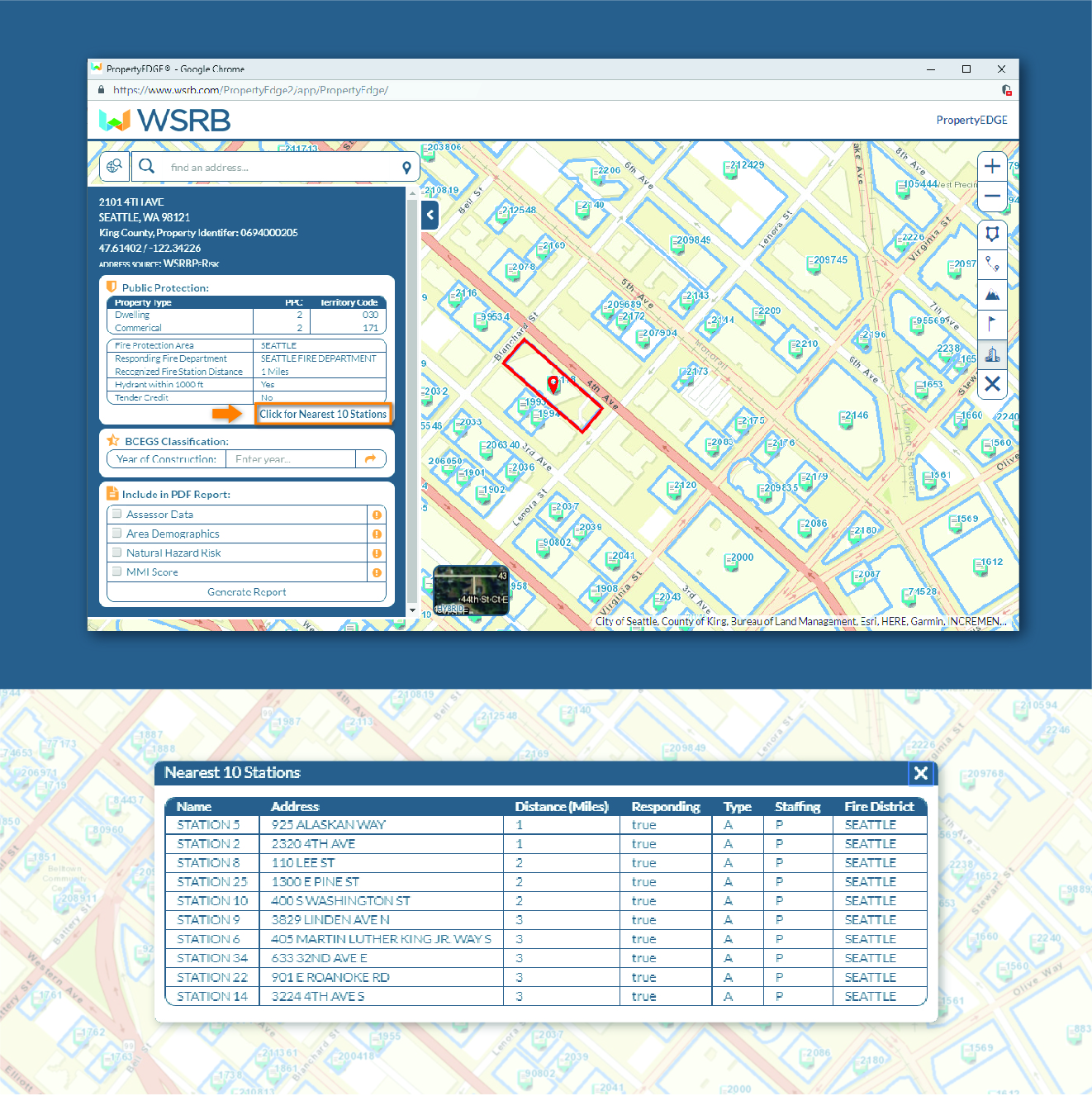This screenshot has width=1092, height=1096.
Task: Open info for Natural Hazard Risk
Action: tap(377, 553)
